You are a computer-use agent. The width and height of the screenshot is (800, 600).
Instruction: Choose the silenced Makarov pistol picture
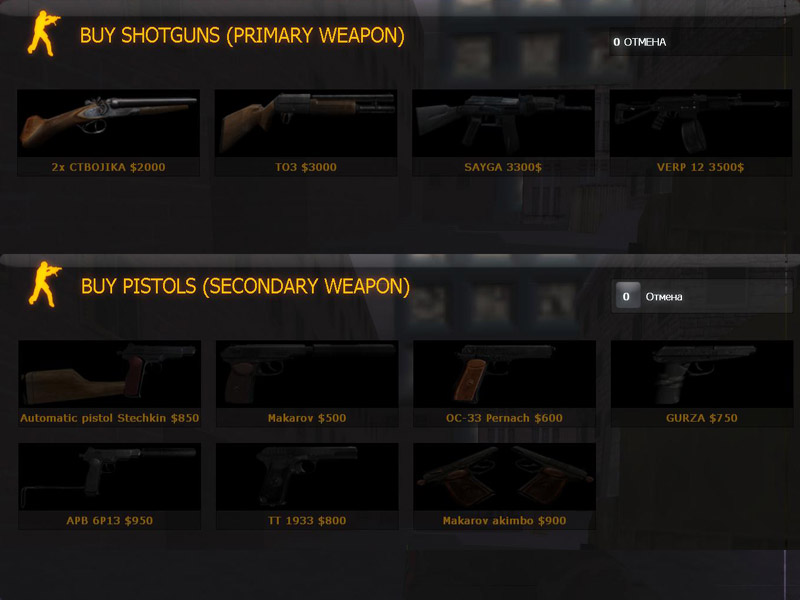point(307,374)
